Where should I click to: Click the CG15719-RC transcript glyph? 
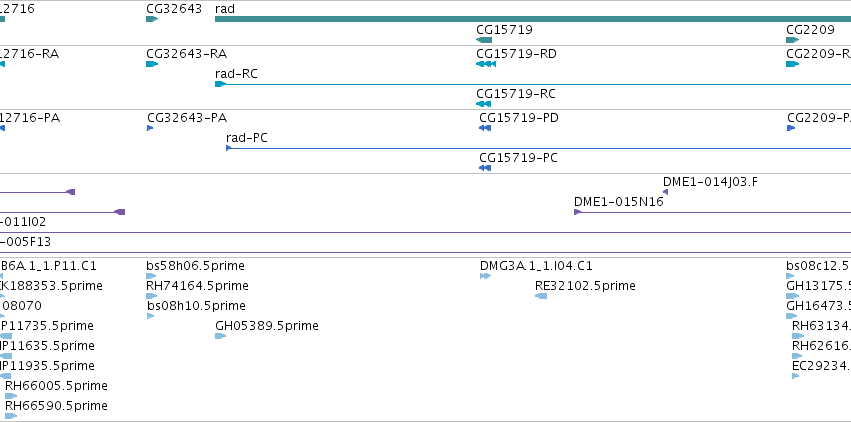pyautogui.click(x=484, y=104)
